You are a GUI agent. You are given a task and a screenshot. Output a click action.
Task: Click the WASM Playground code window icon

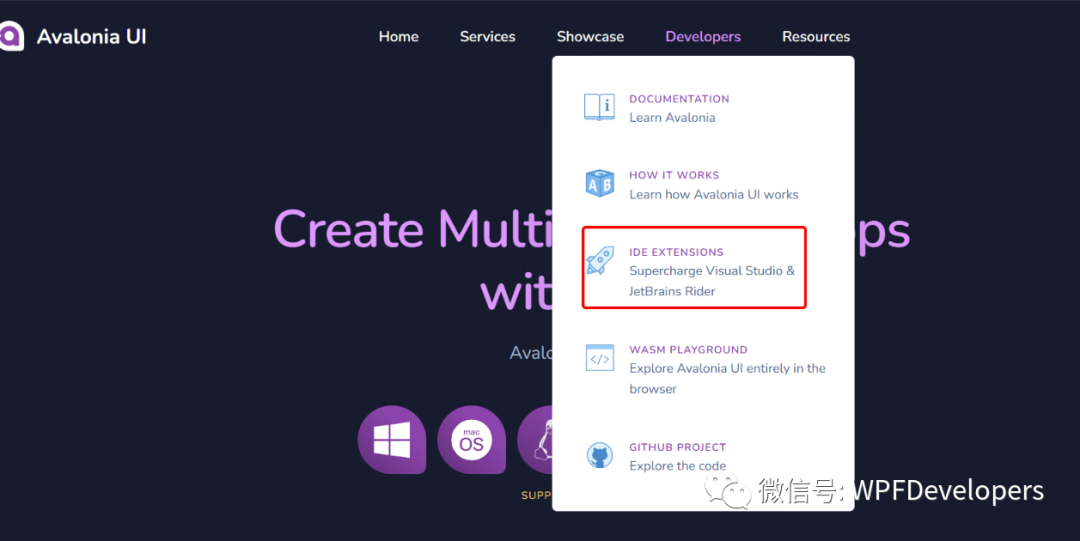[x=599, y=358]
